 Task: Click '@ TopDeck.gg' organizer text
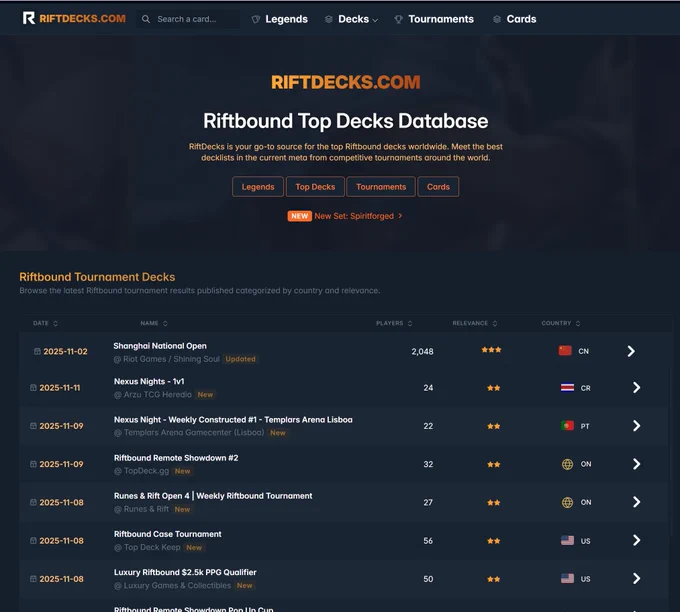tap(141, 471)
